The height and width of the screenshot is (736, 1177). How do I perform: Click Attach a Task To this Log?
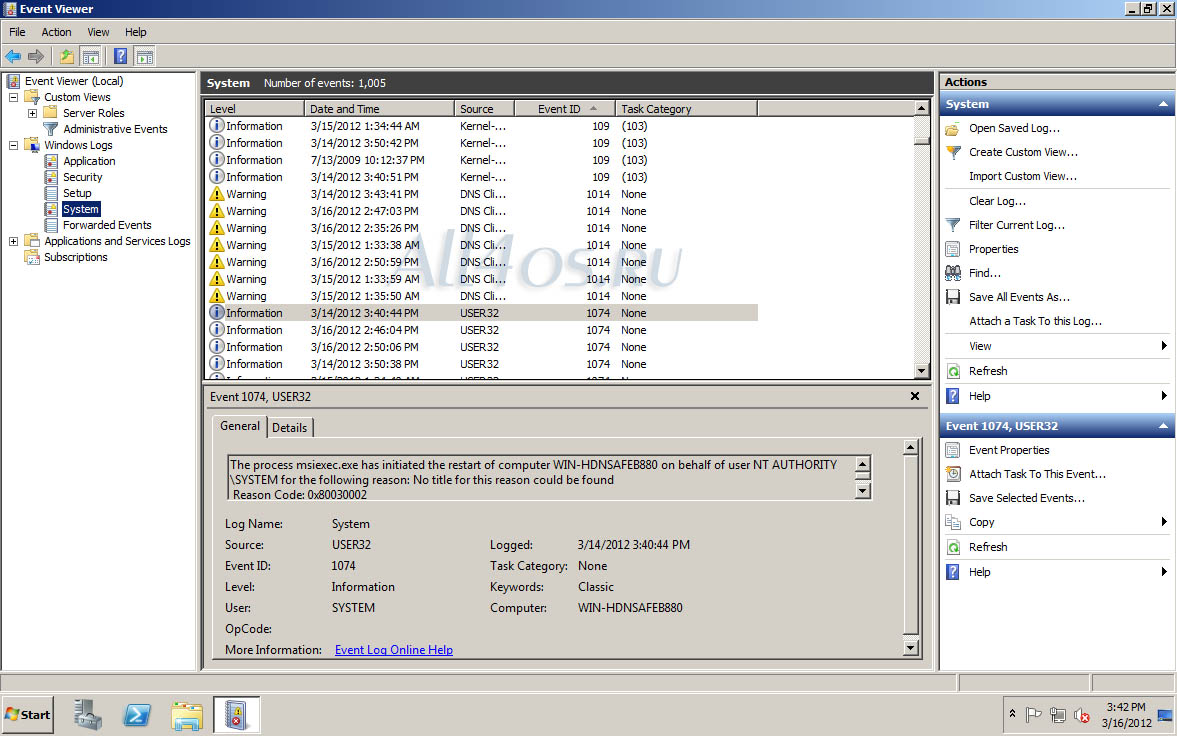coord(1035,321)
